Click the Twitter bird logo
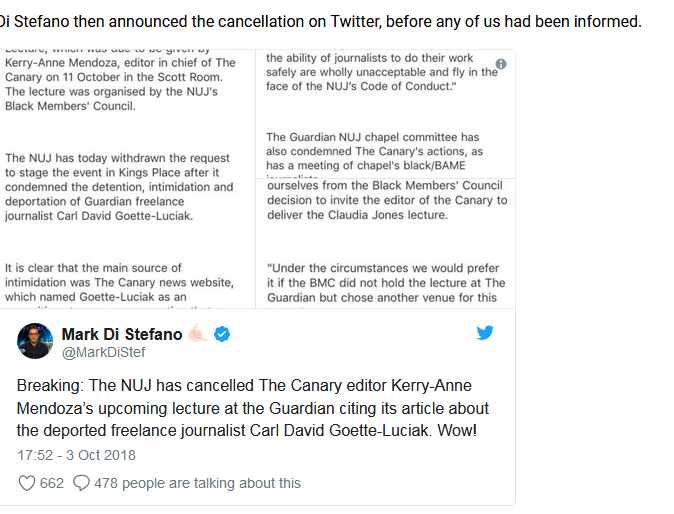The height and width of the screenshot is (514, 674). point(485,333)
